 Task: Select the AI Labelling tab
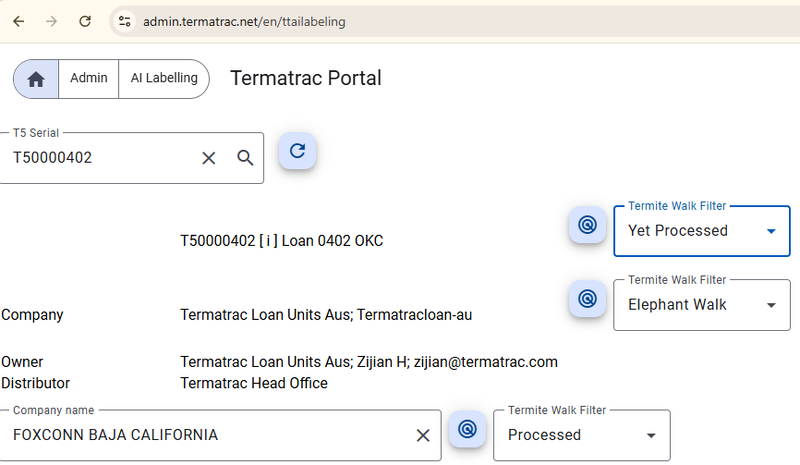[164, 78]
